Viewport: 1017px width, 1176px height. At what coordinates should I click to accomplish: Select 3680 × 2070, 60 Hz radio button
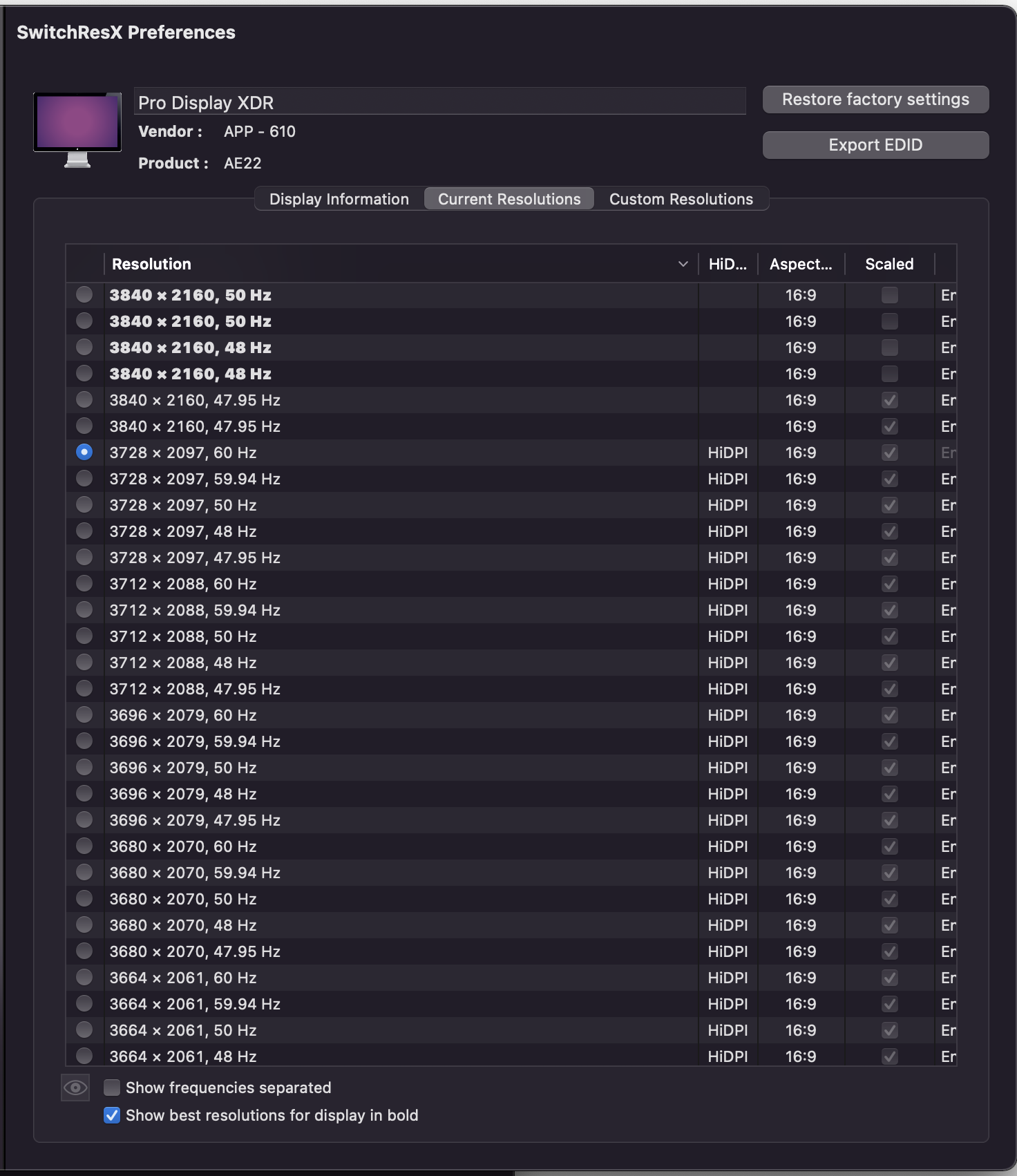(84, 846)
